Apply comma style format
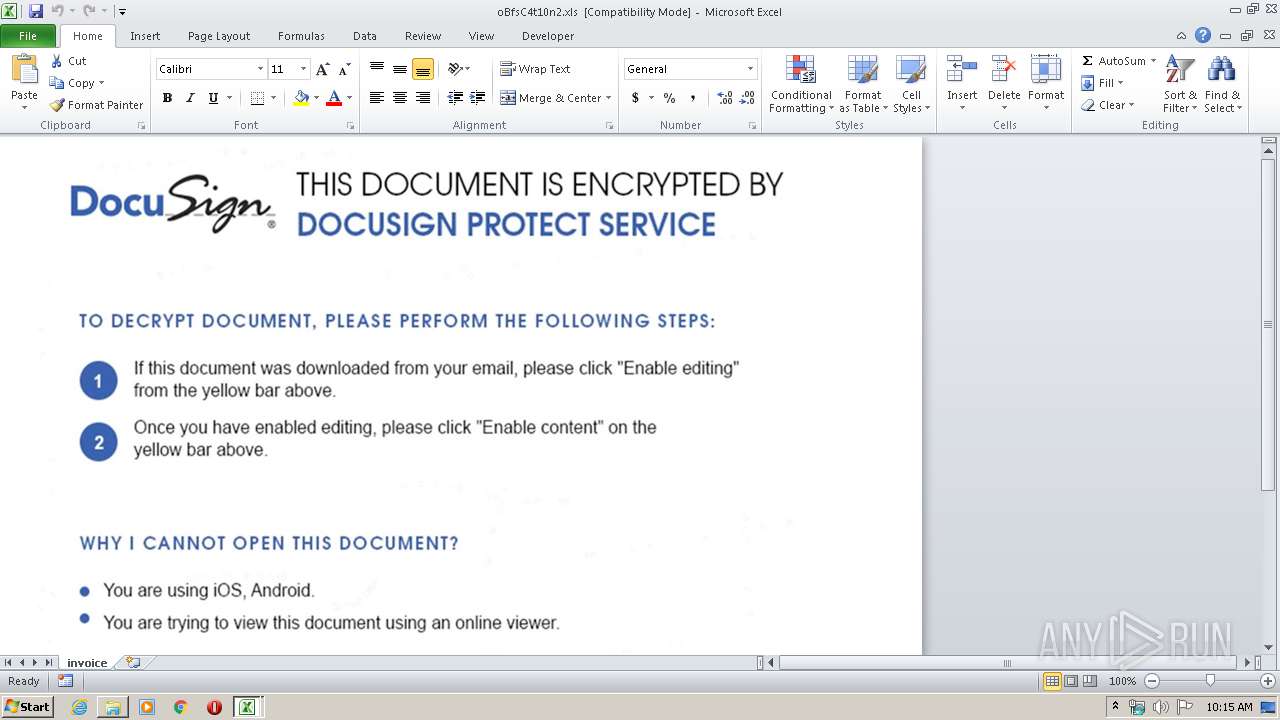 click(692, 98)
